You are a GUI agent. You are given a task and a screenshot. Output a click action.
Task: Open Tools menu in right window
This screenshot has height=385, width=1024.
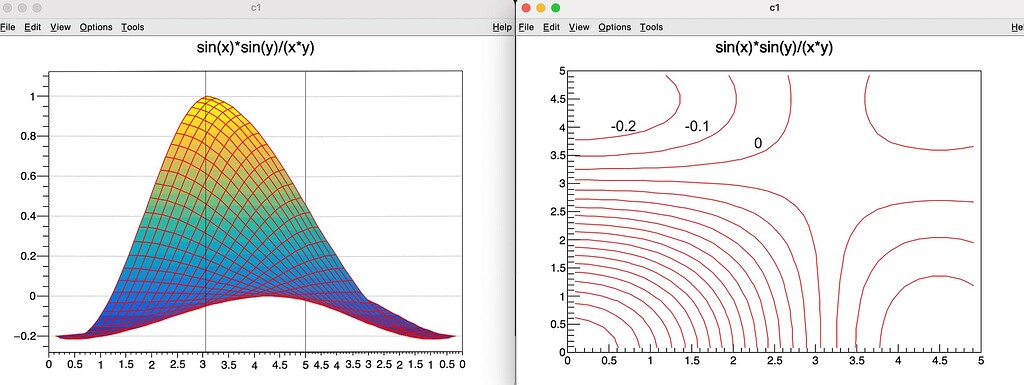coord(651,27)
